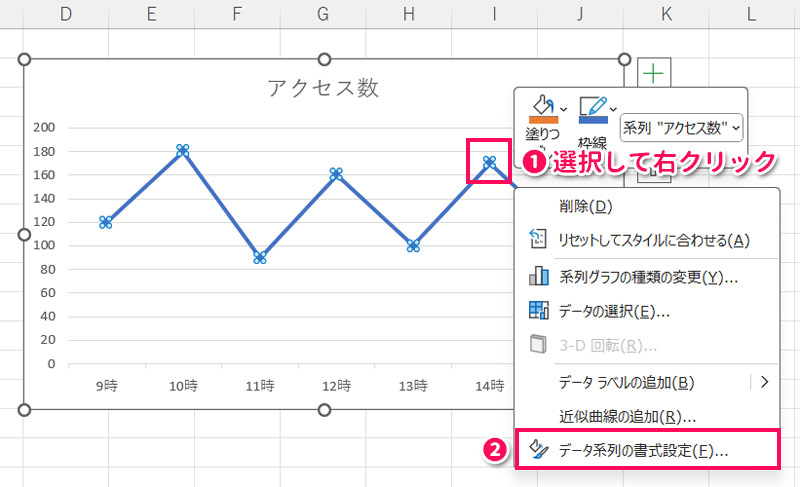800x487 pixels.
Task: Click the top-right chart resize handle
Action: coord(624,60)
